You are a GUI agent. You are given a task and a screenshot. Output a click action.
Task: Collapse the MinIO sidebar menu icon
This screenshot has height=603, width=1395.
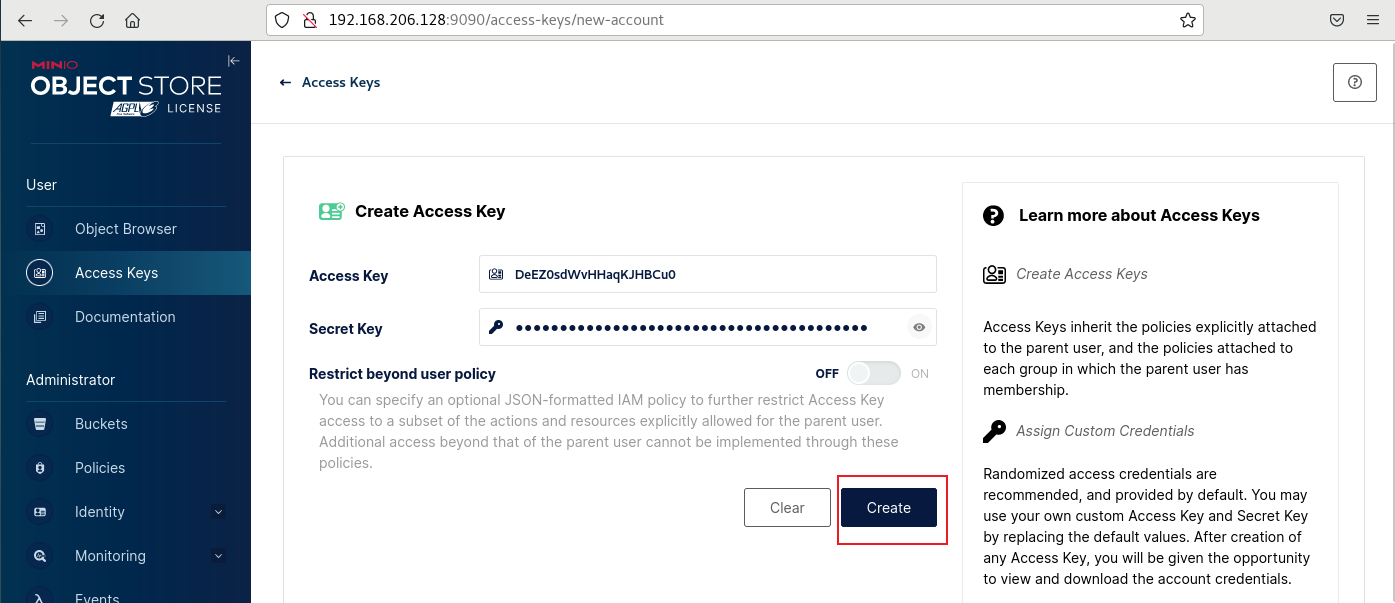point(234,61)
